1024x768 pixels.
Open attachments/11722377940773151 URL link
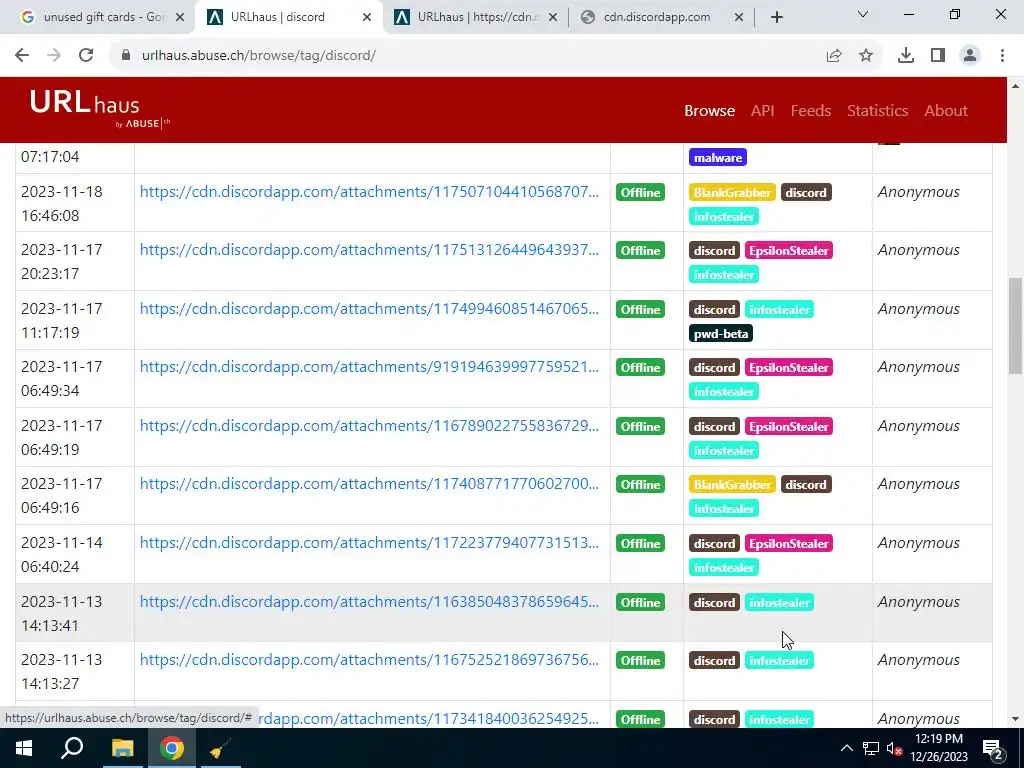369,542
